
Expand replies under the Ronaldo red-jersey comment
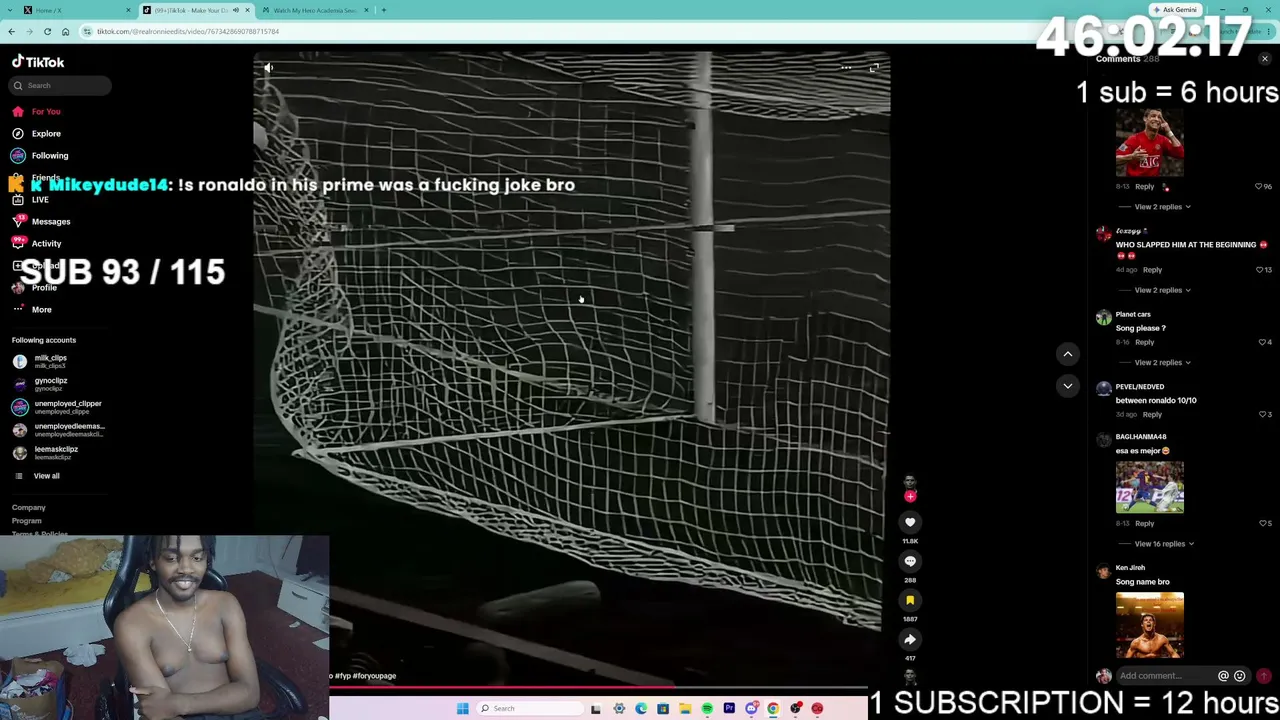click(x=1162, y=207)
